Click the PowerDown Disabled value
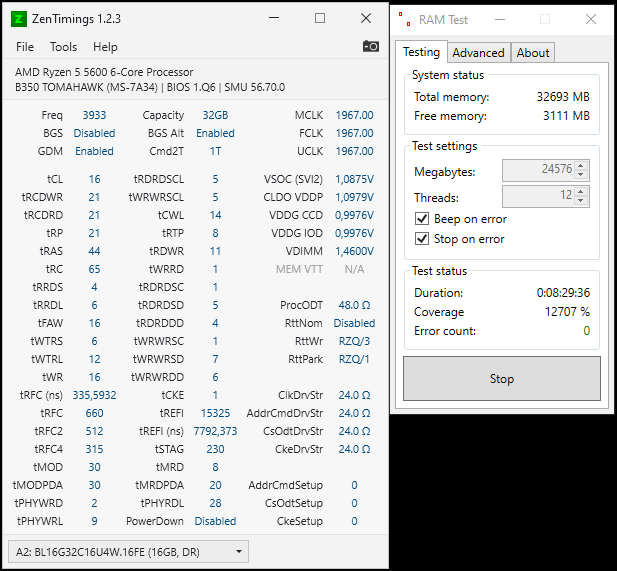617x571 pixels. coord(215,521)
